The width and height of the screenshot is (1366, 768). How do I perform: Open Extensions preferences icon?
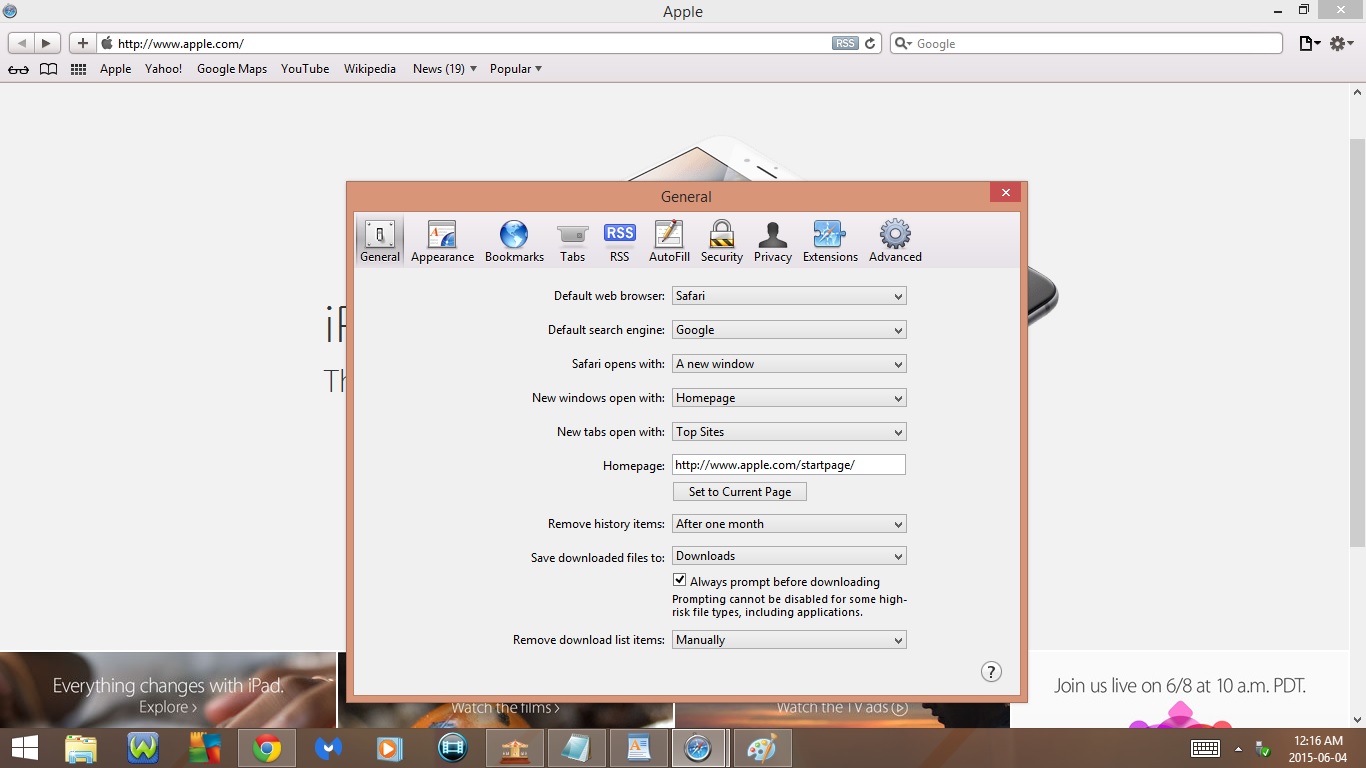pyautogui.click(x=830, y=242)
